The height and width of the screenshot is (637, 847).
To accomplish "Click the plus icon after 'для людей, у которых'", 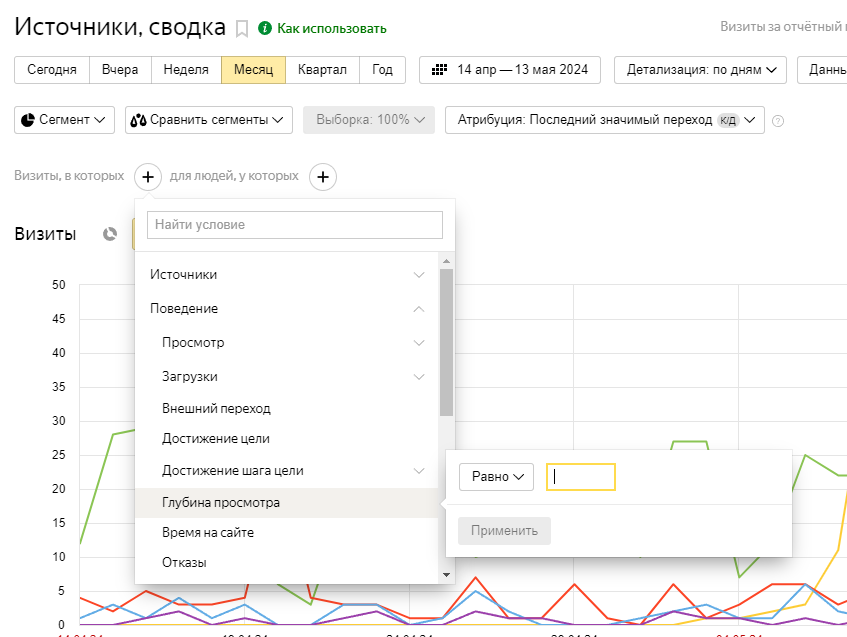I will (x=322, y=177).
